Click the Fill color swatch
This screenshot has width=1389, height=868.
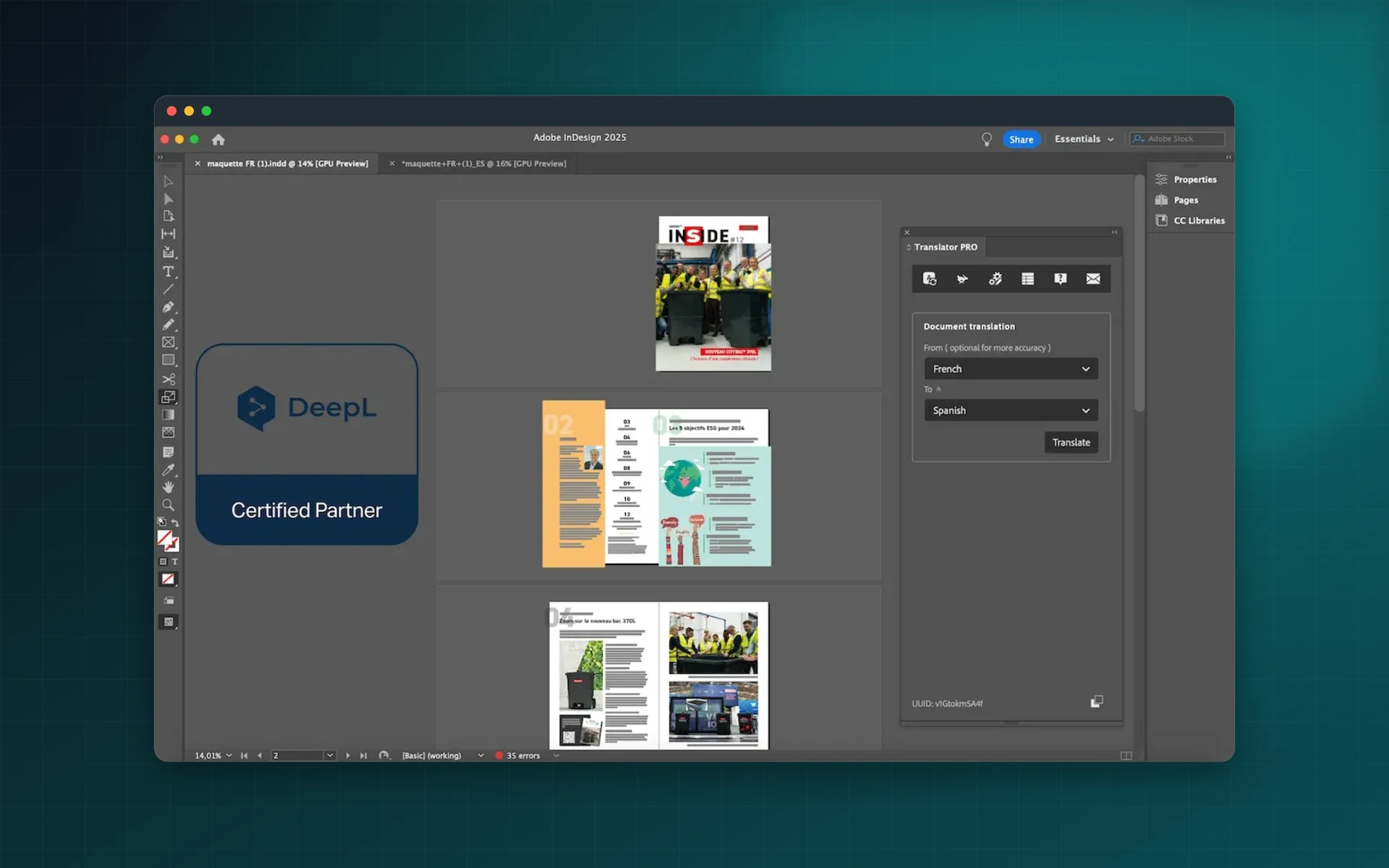[165, 538]
